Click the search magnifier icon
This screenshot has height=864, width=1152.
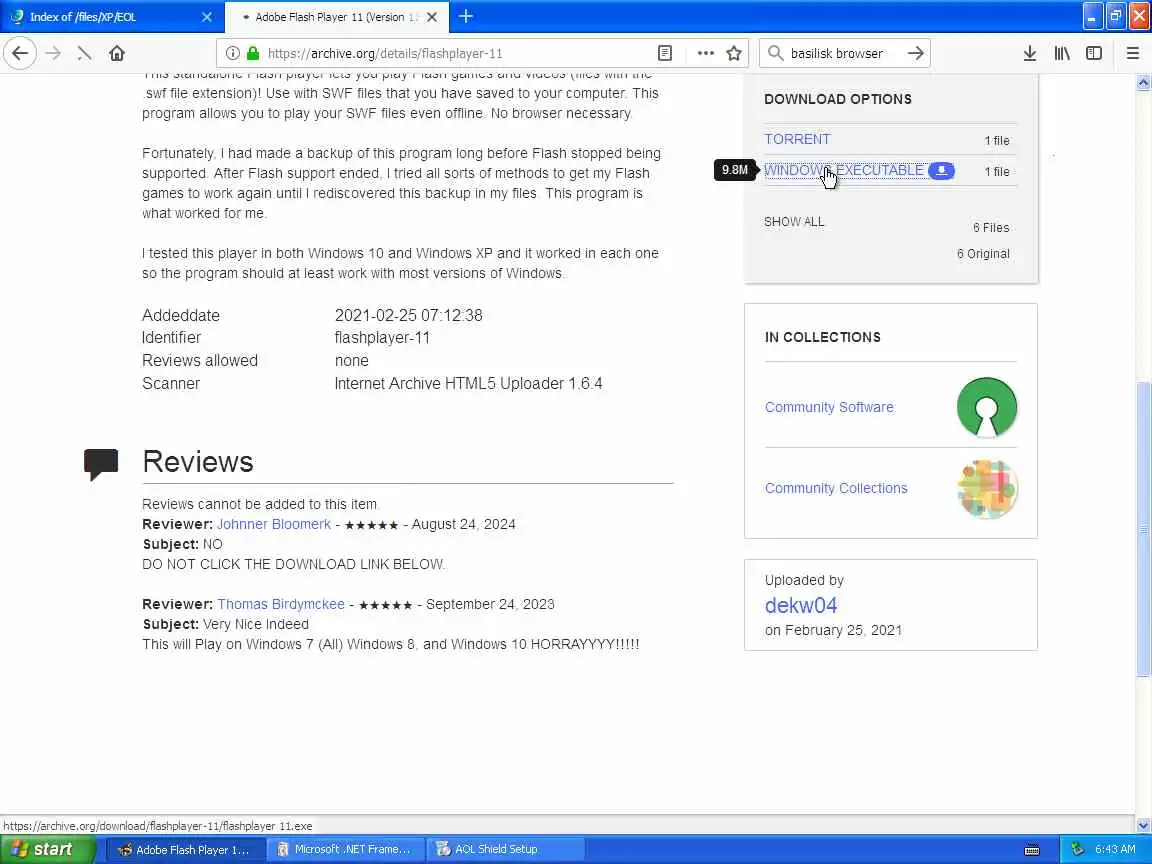point(775,53)
